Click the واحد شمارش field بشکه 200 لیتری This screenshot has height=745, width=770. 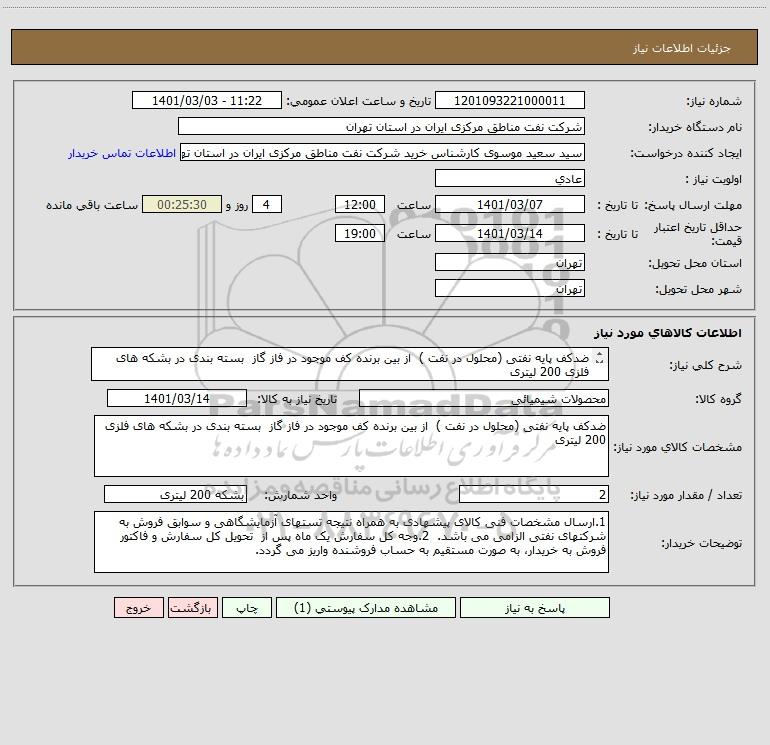[175, 495]
